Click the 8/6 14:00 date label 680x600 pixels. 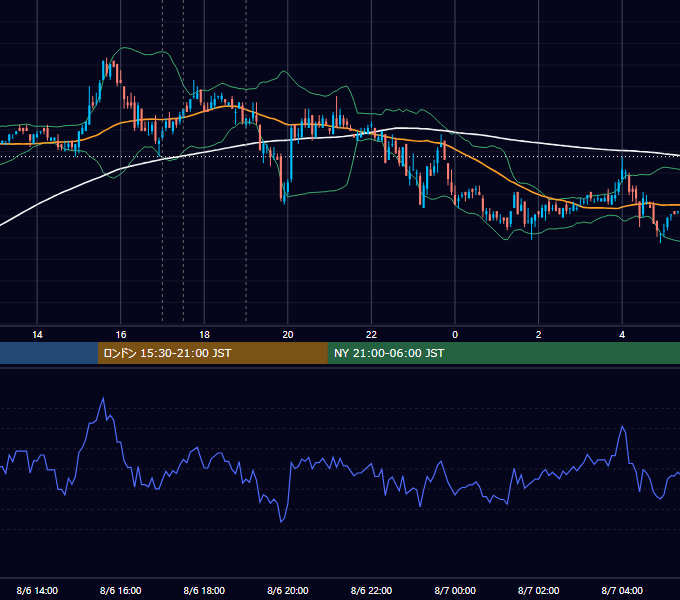37,590
